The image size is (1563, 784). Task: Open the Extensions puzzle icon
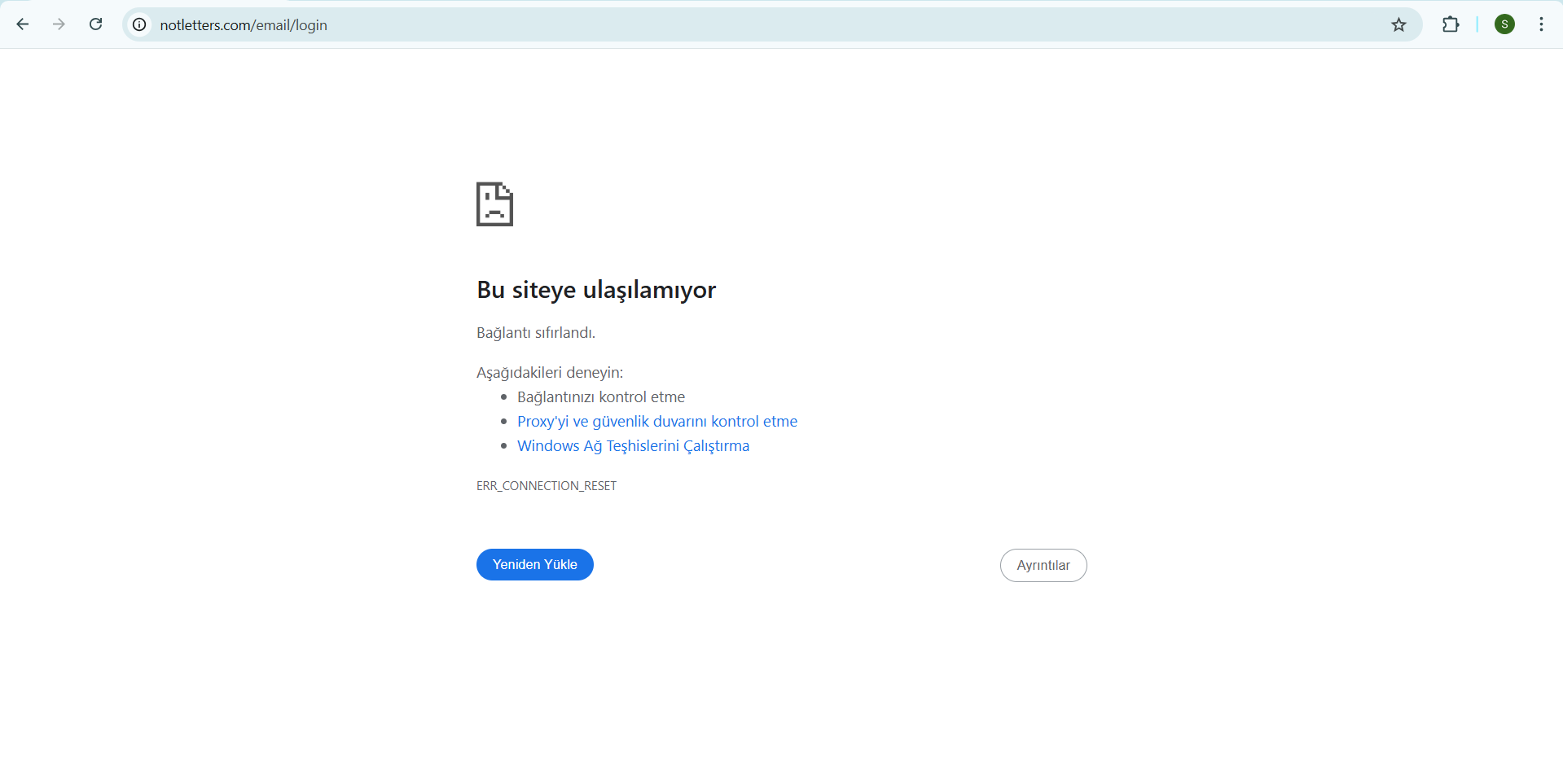[x=1451, y=24]
